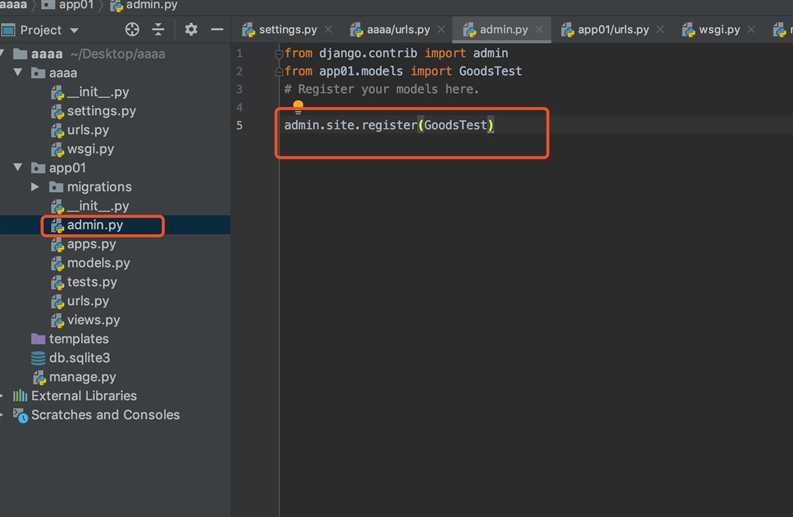Click the fold marker on line 2

point(279,72)
